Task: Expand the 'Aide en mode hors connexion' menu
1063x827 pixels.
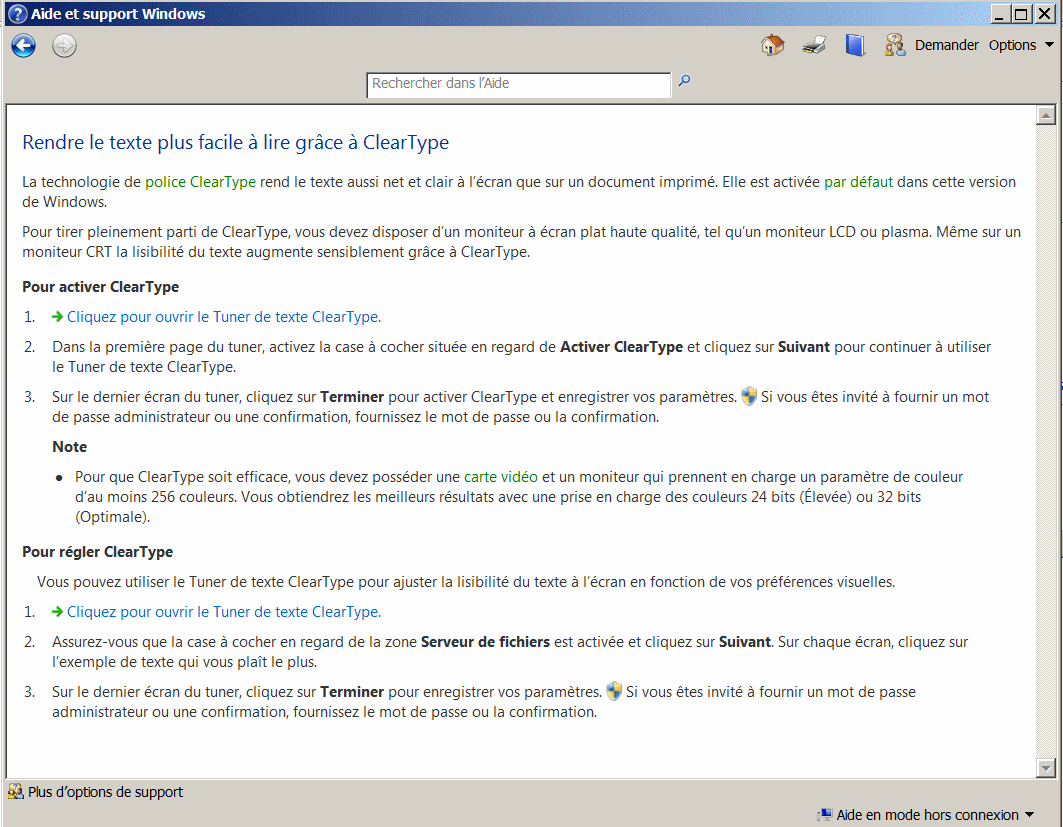Action: tap(926, 815)
